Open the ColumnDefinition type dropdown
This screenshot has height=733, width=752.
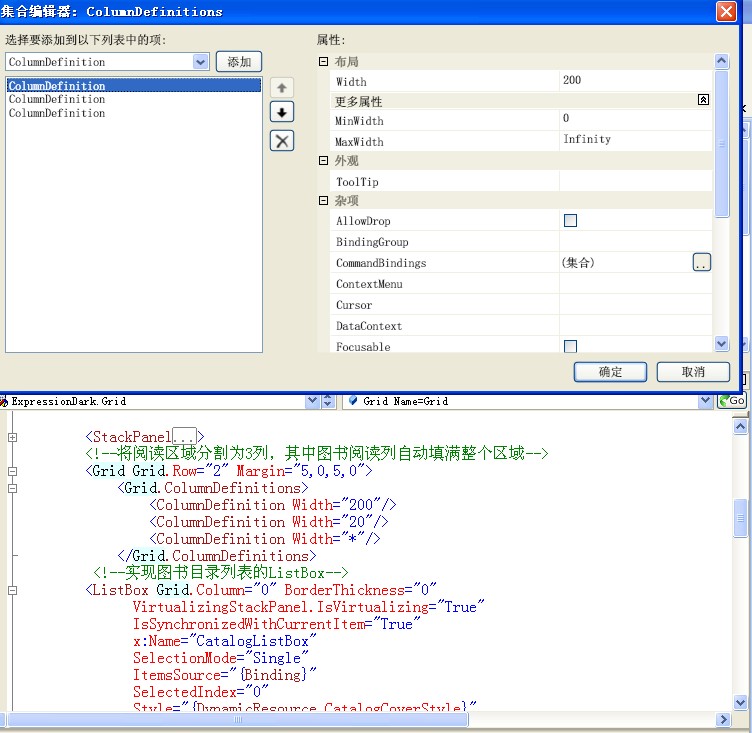click(x=200, y=62)
